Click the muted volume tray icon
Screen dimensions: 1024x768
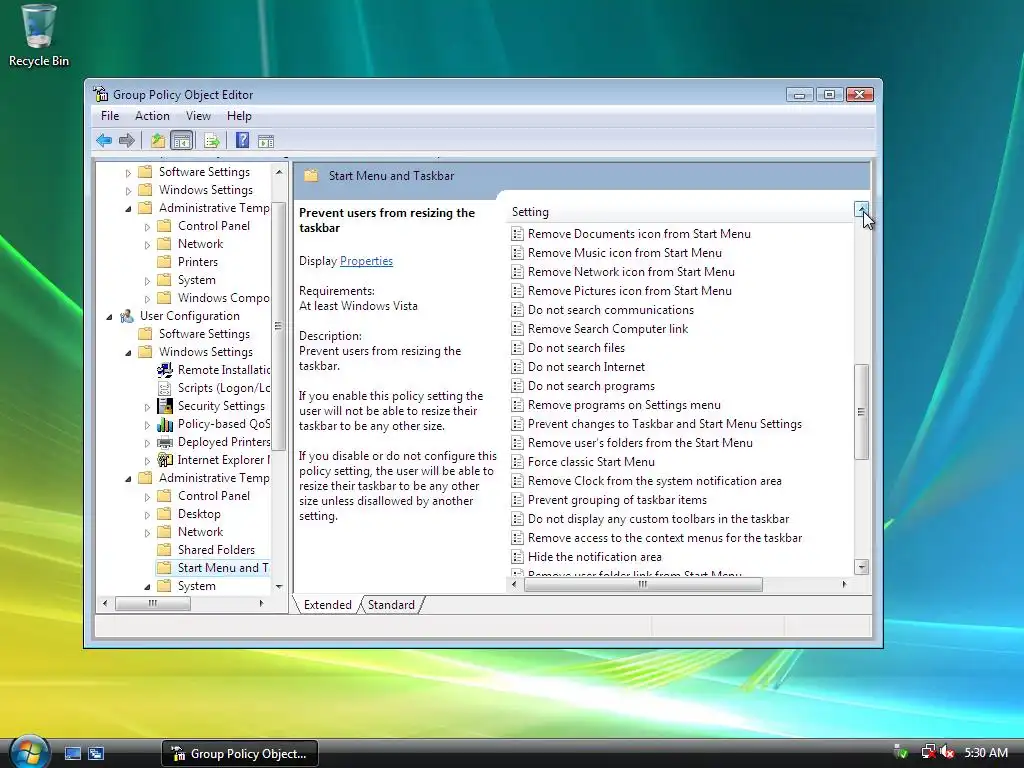coord(947,752)
